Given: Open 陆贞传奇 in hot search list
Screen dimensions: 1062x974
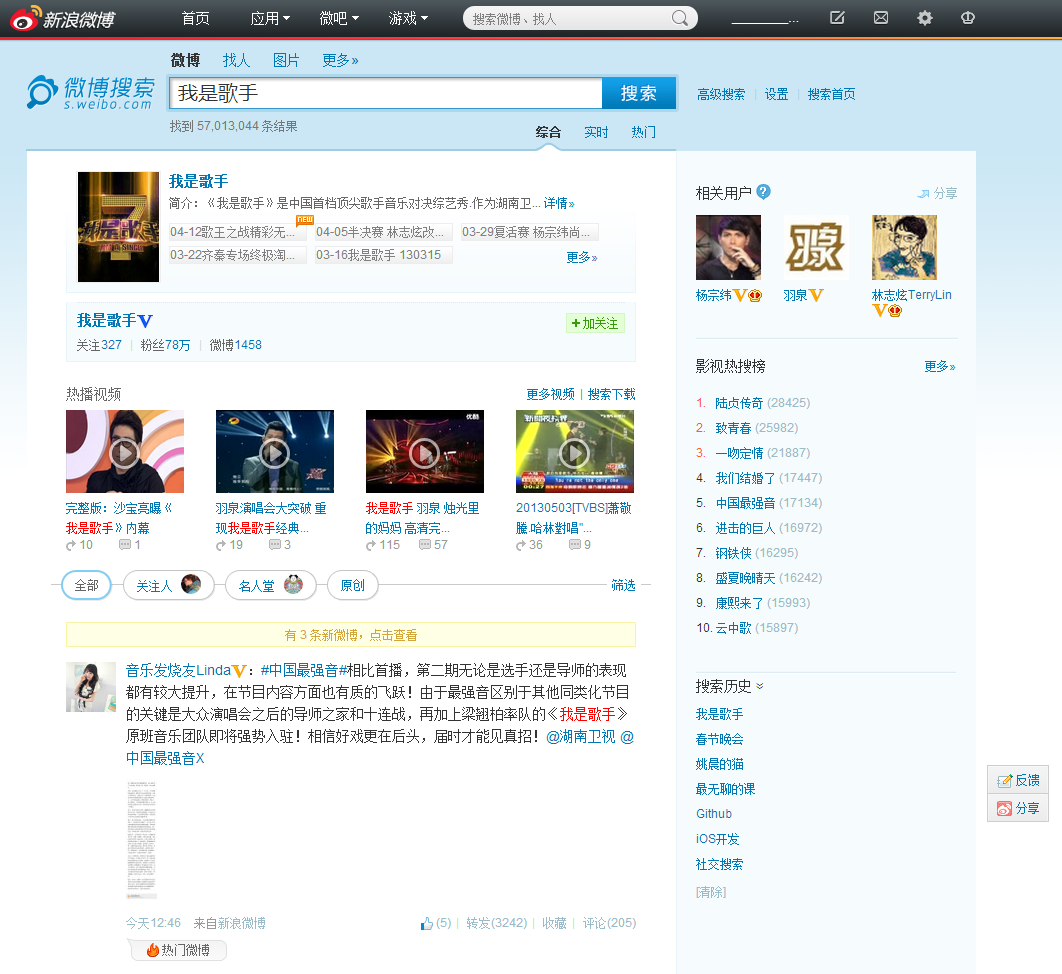Looking at the screenshot, I should click(x=738, y=403).
